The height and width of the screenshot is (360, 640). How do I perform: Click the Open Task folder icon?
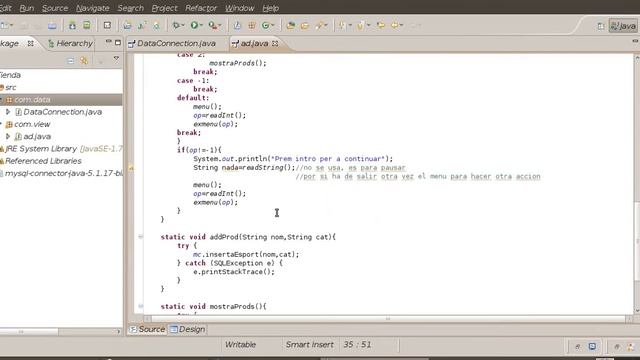pos(305,25)
